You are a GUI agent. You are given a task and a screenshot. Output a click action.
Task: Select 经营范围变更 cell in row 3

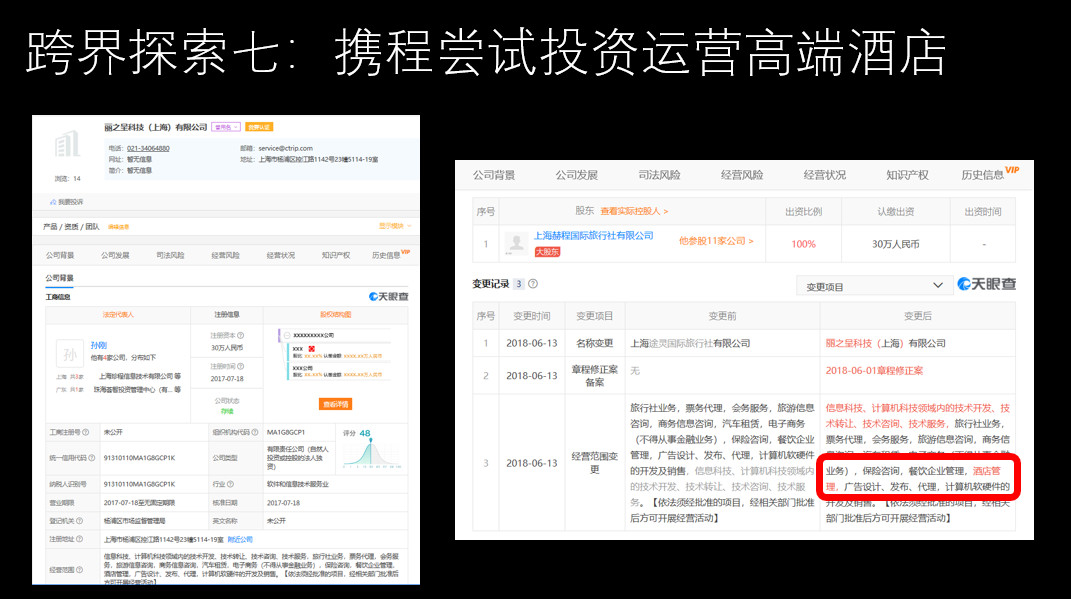[594, 462]
